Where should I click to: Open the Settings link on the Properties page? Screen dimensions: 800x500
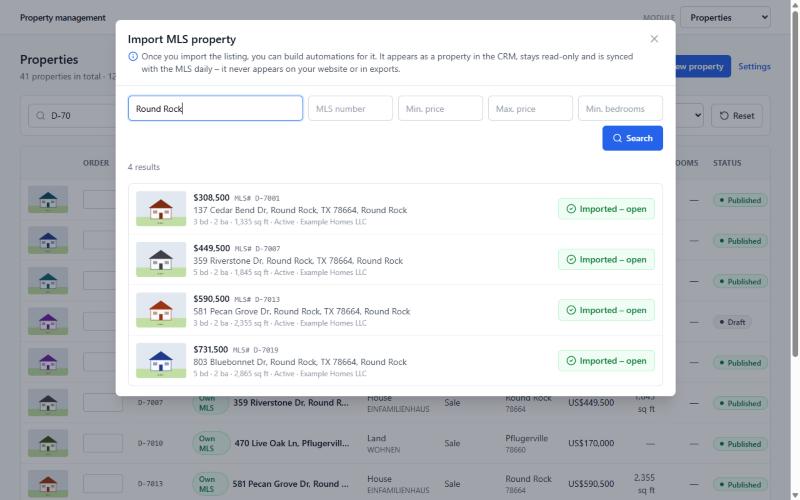(754, 66)
